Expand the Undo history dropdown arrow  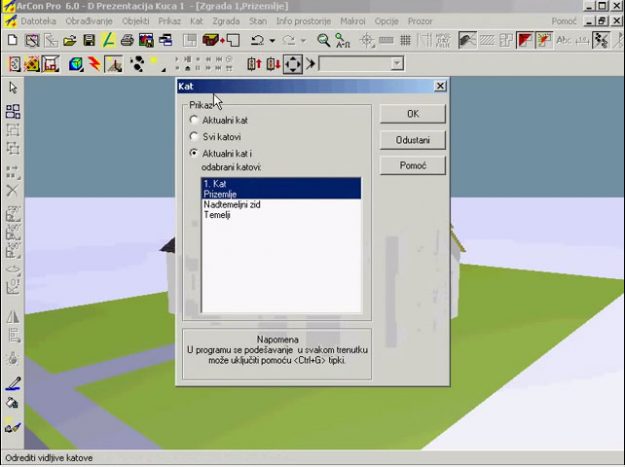point(272,41)
